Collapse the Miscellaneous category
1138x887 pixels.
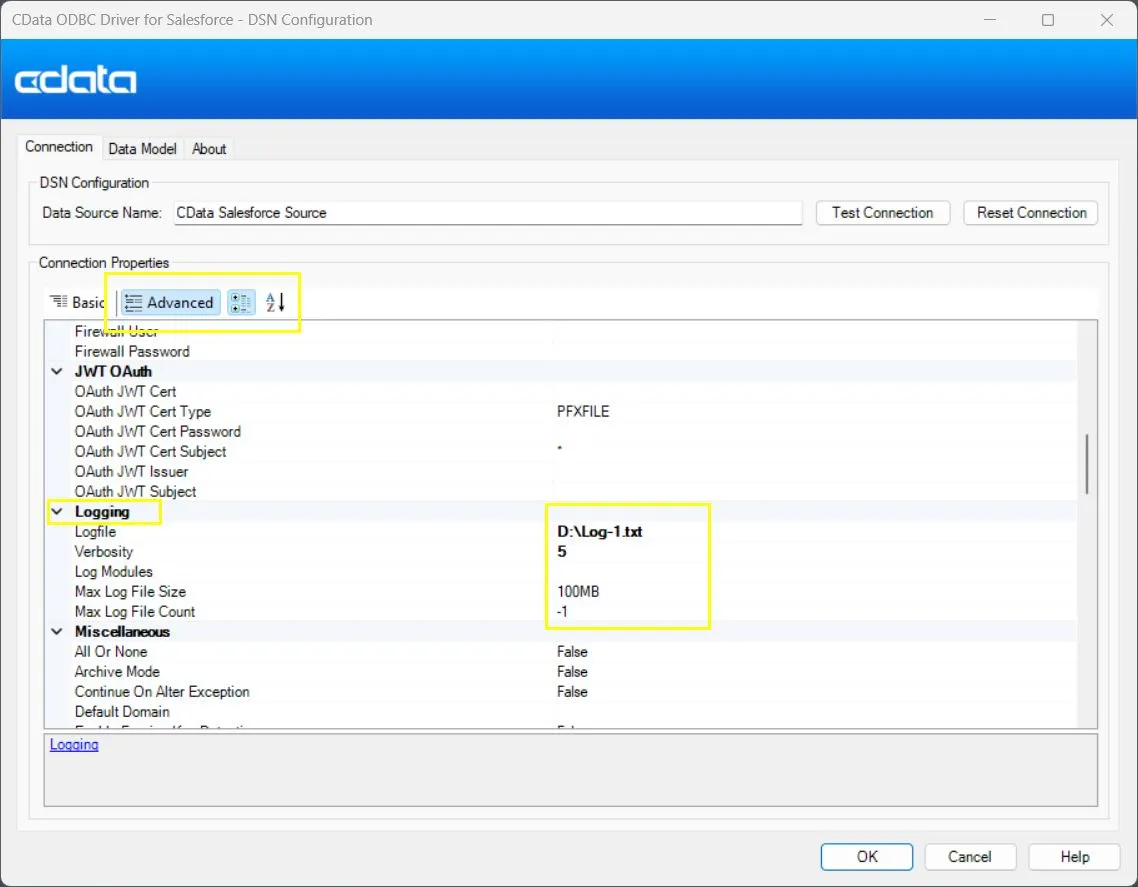click(57, 632)
